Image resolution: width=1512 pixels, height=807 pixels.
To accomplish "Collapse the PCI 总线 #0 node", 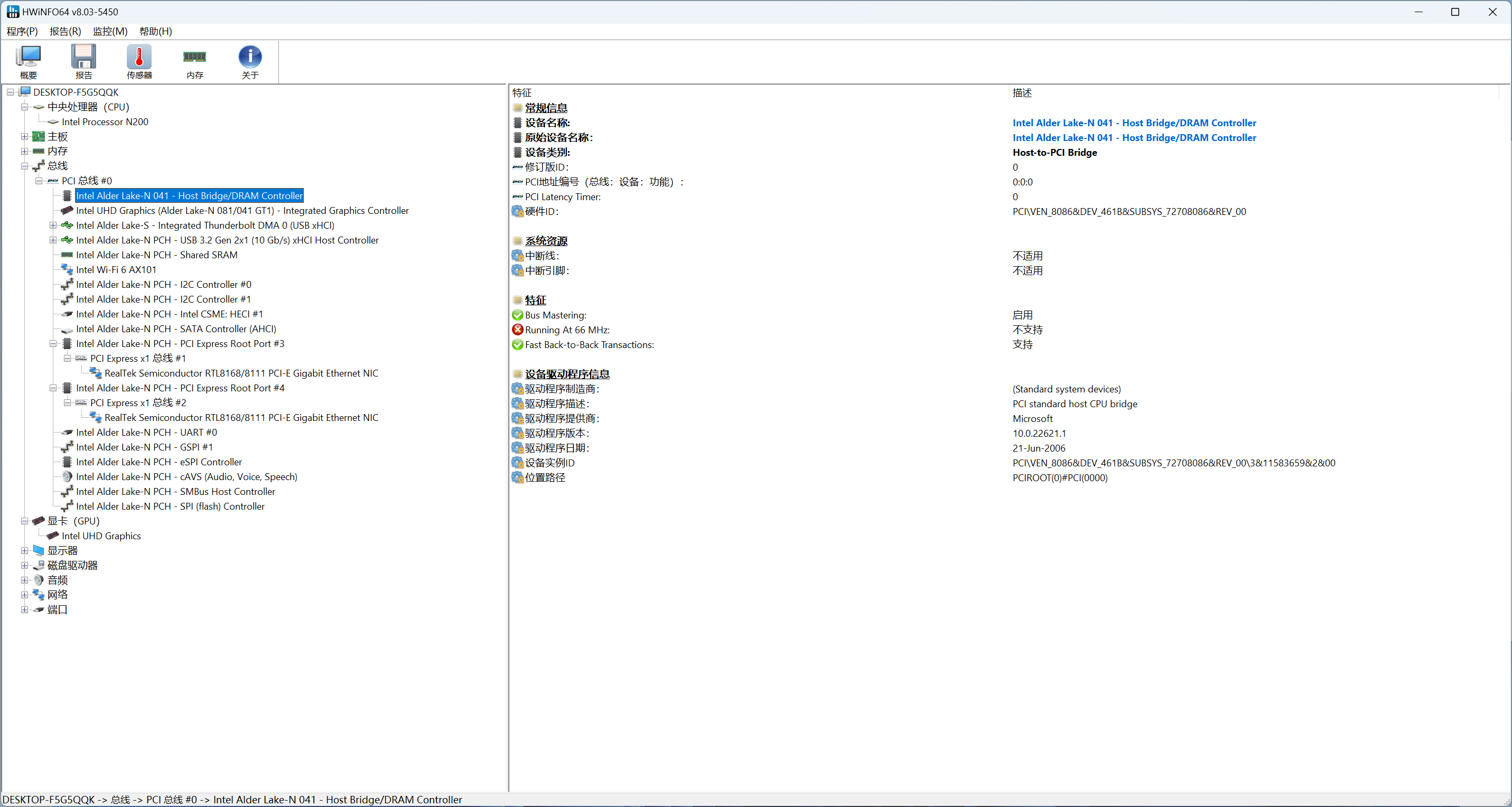I will (39, 181).
